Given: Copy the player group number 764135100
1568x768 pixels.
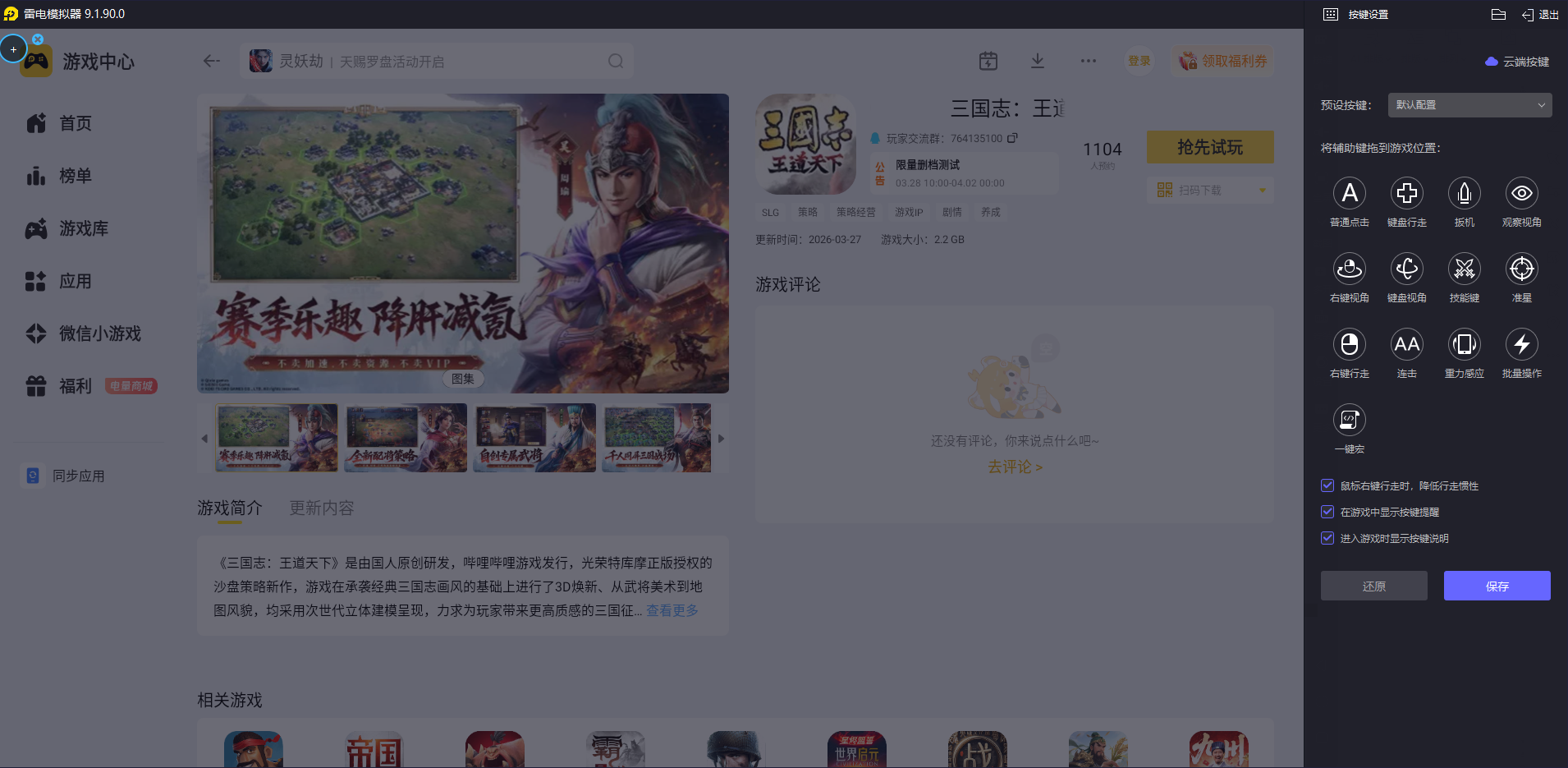Looking at the screenshot, I should [x=1013, y=138].
